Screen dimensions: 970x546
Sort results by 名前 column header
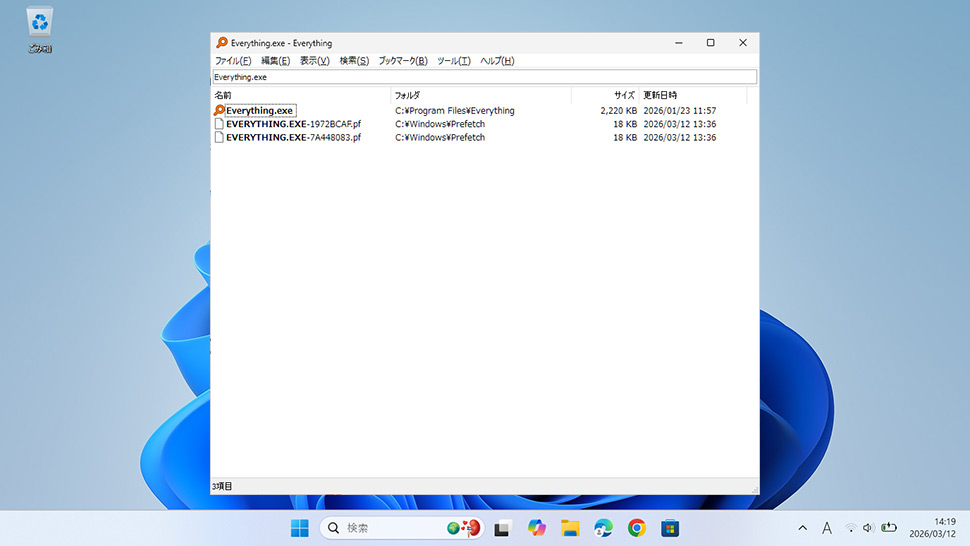(x=300, y=96)
